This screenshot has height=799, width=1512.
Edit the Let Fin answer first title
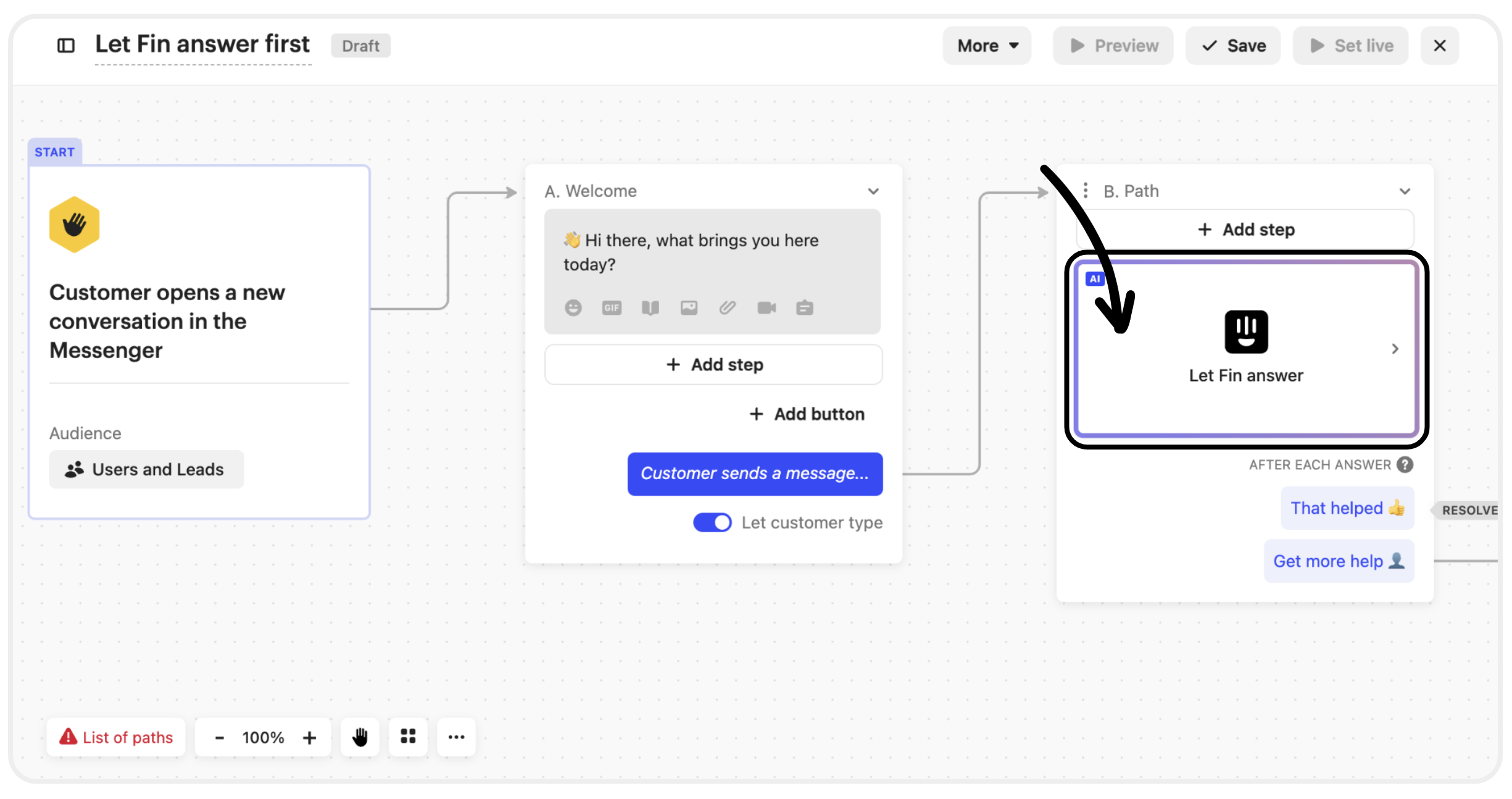[x=202, y=44]
